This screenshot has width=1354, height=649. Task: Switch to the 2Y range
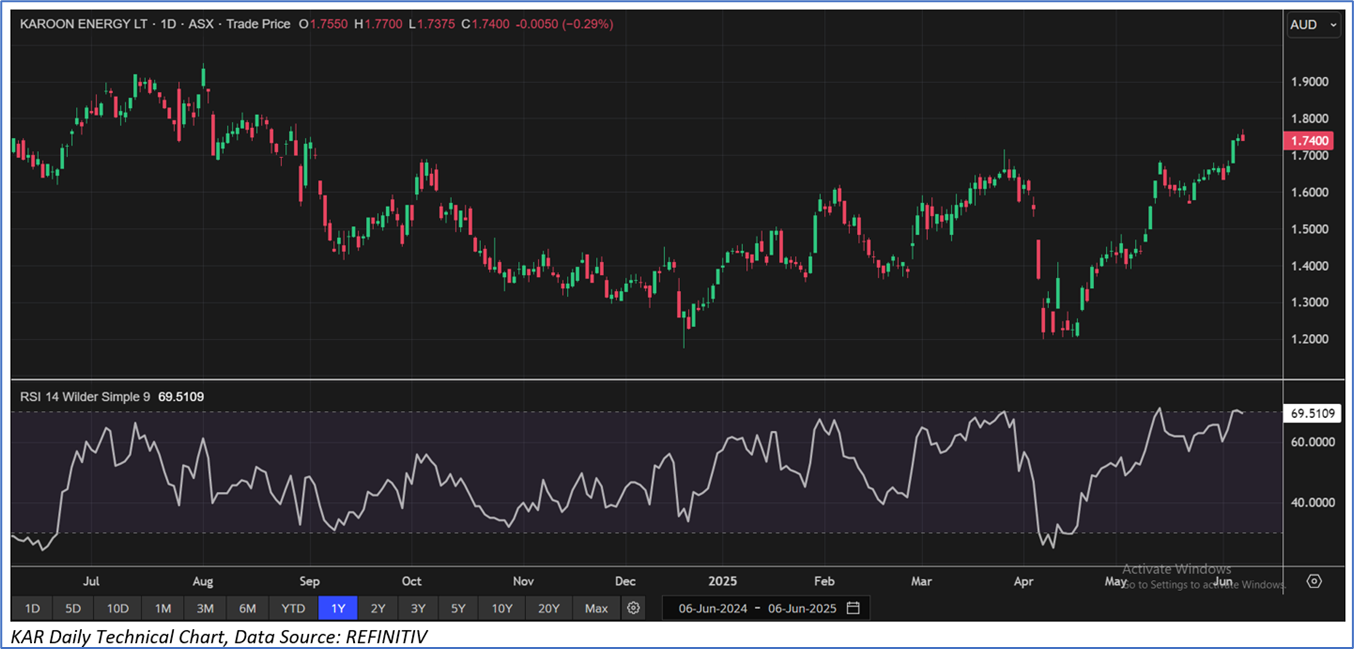(378, 608)
